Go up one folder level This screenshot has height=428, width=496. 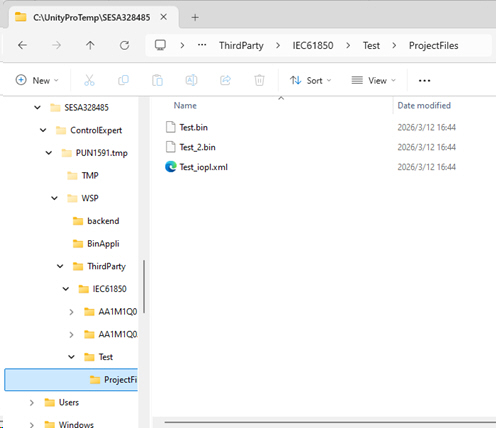[90, 45]
